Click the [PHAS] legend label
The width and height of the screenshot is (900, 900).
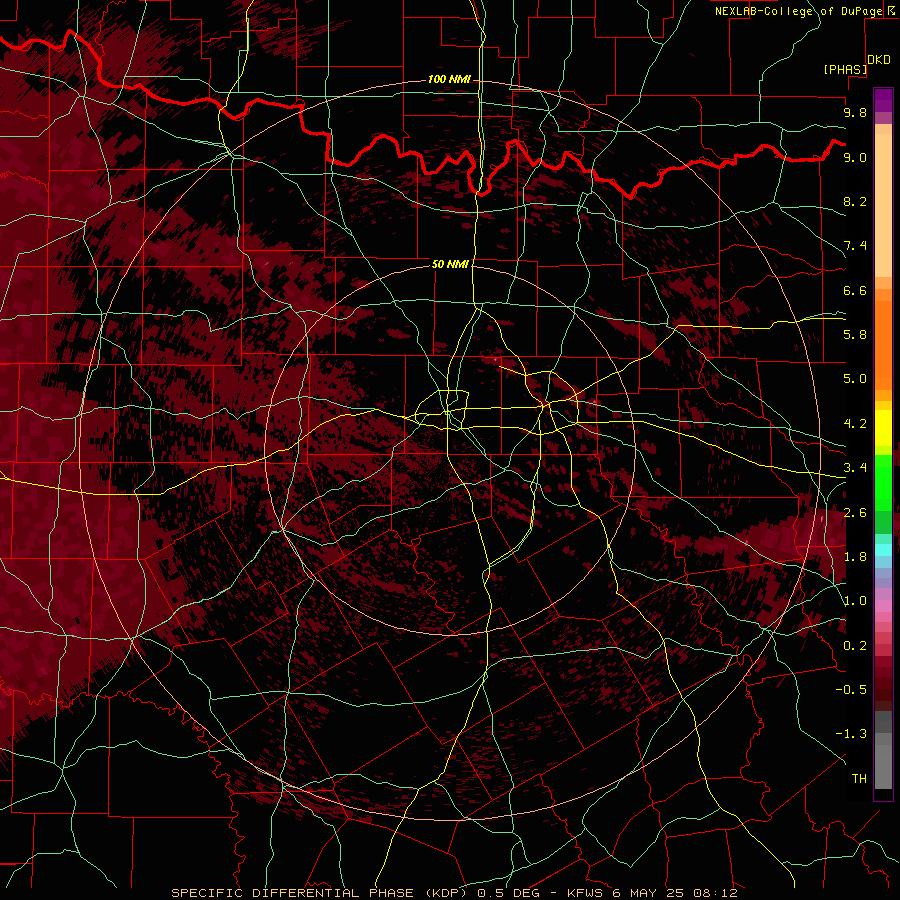coord(845,69)
